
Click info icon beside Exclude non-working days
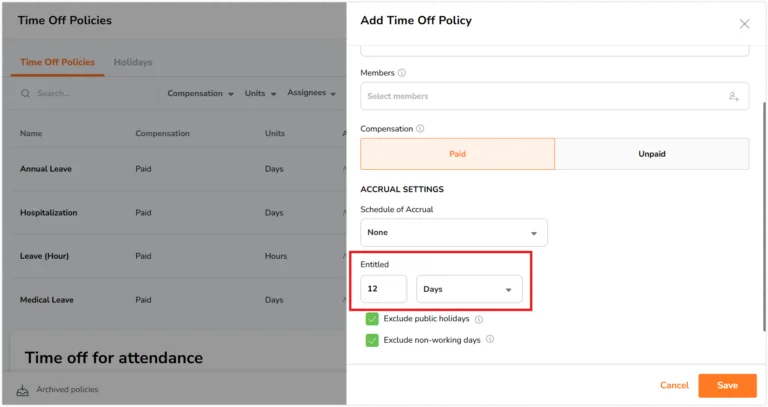point(490,339)
